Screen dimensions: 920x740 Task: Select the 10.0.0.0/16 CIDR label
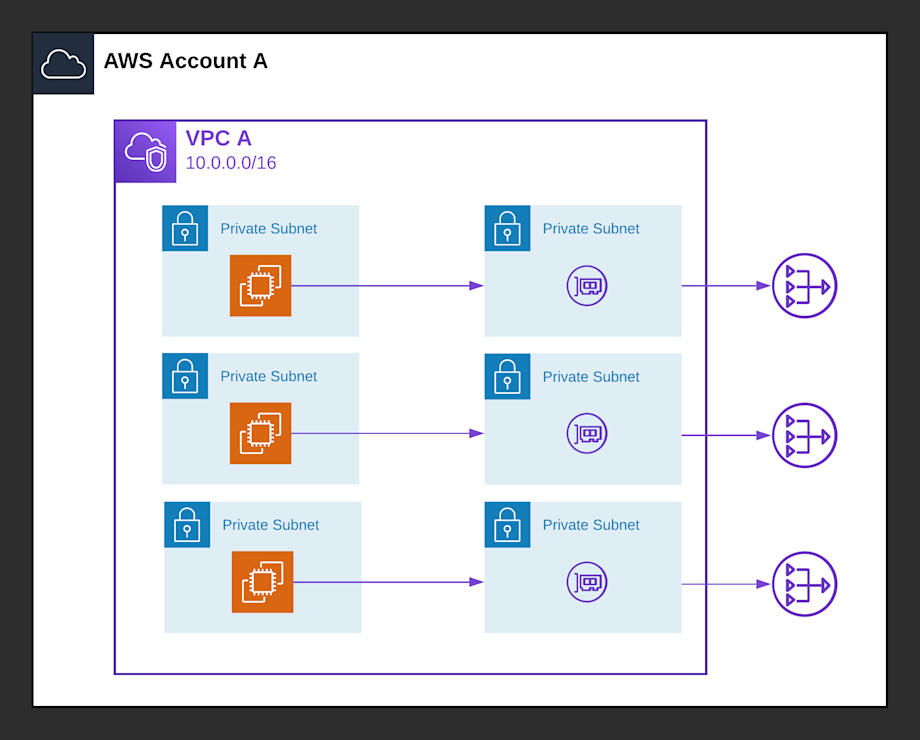pos(231,163)
